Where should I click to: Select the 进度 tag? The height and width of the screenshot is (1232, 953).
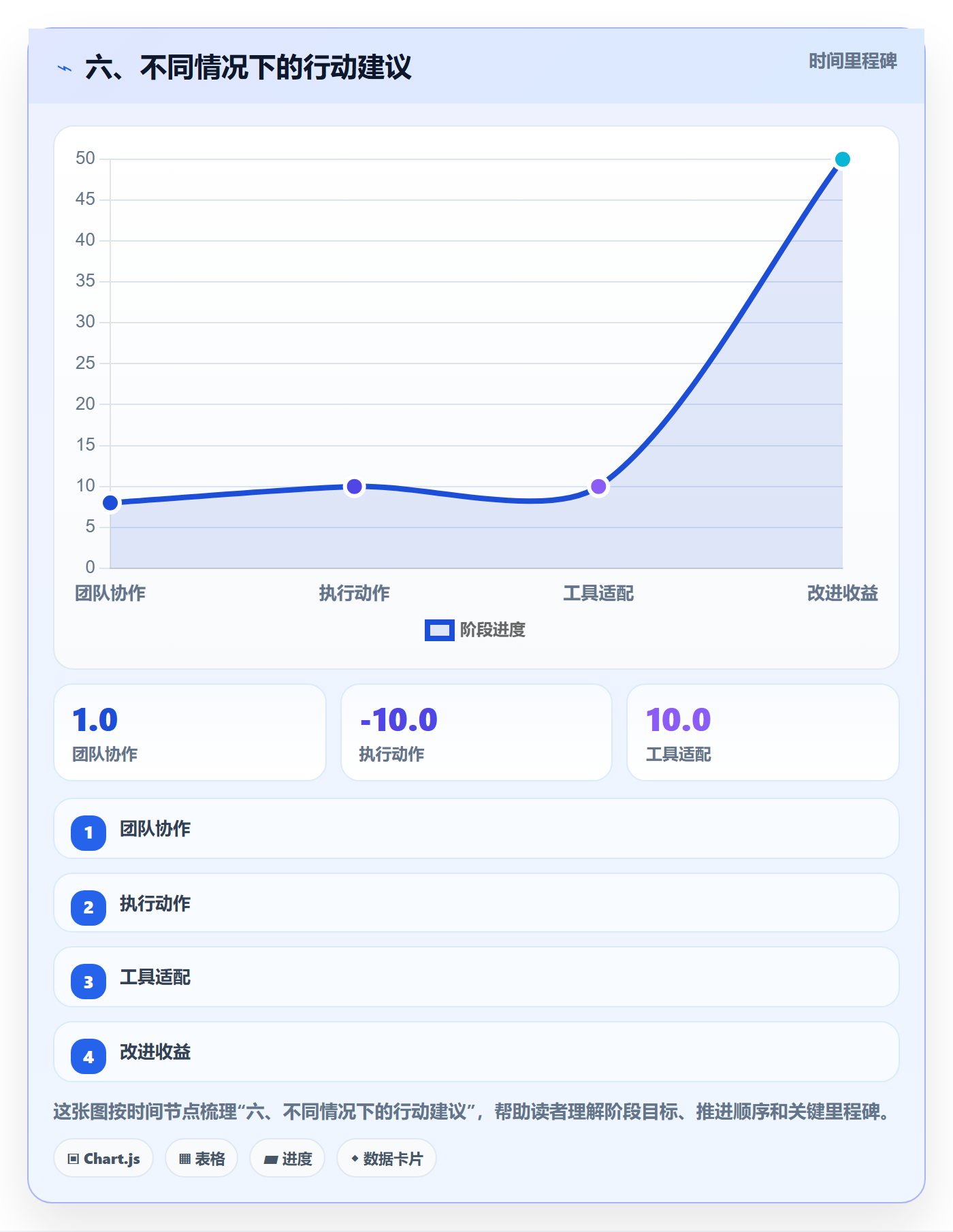pyautogui.click(x=287, y=1158)
